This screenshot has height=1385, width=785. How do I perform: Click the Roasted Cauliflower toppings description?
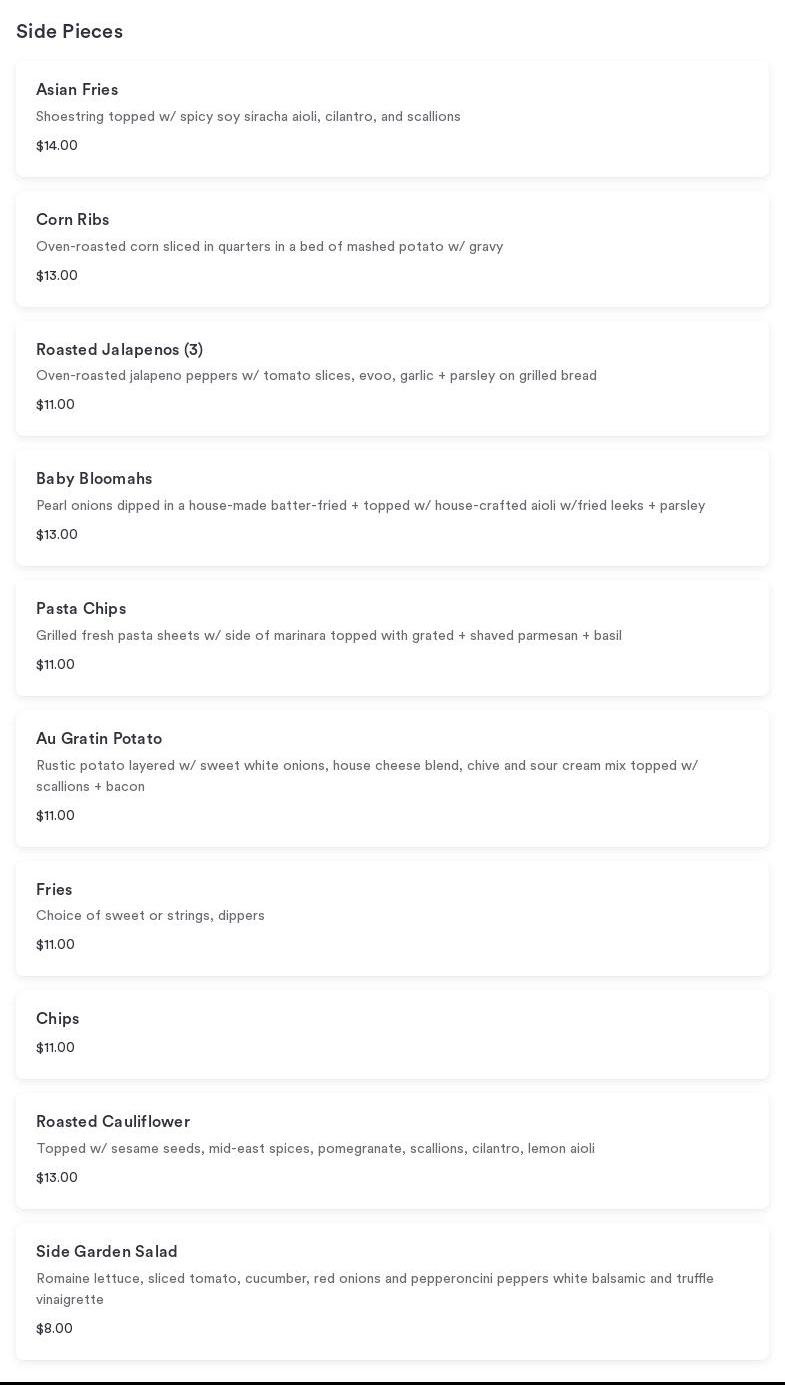[x=315, y=1149]
